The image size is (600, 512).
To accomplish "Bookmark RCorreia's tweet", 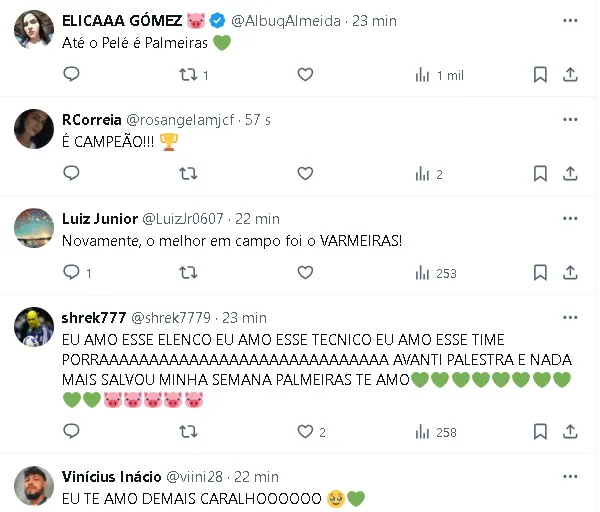I will 540,174.
